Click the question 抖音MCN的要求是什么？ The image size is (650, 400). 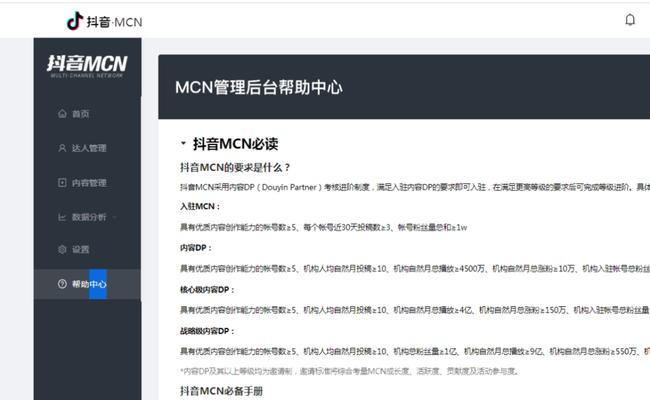click(x=235, y=167)
